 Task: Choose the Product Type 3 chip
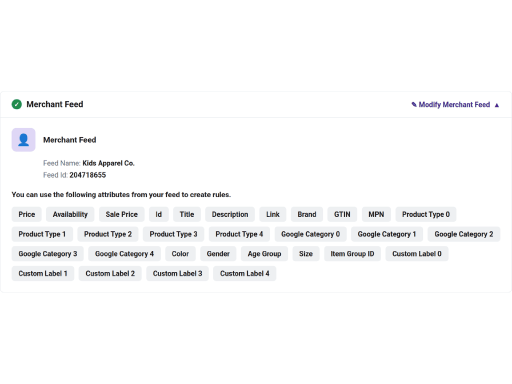pos(174,234)
